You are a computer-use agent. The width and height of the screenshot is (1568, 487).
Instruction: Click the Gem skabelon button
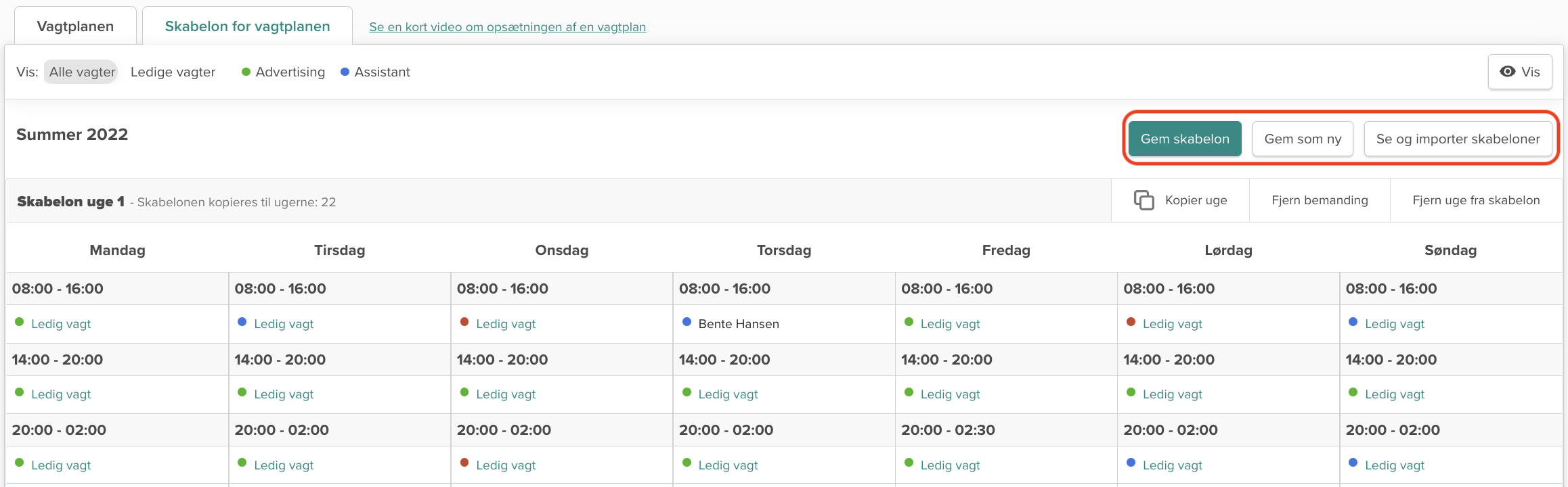tap(1184, 139)
